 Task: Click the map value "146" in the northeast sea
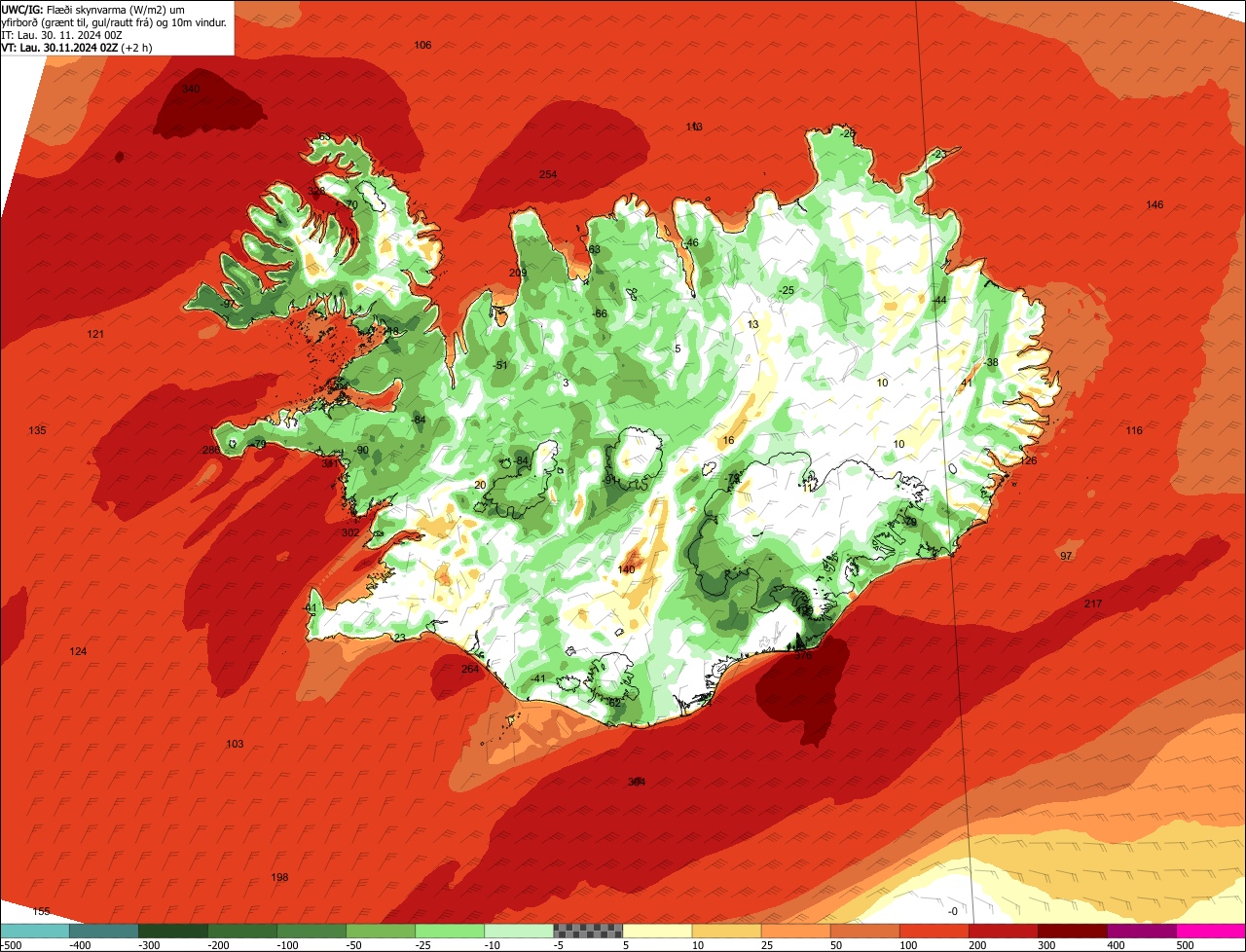pyautogui.click(x=1154, y=205)
